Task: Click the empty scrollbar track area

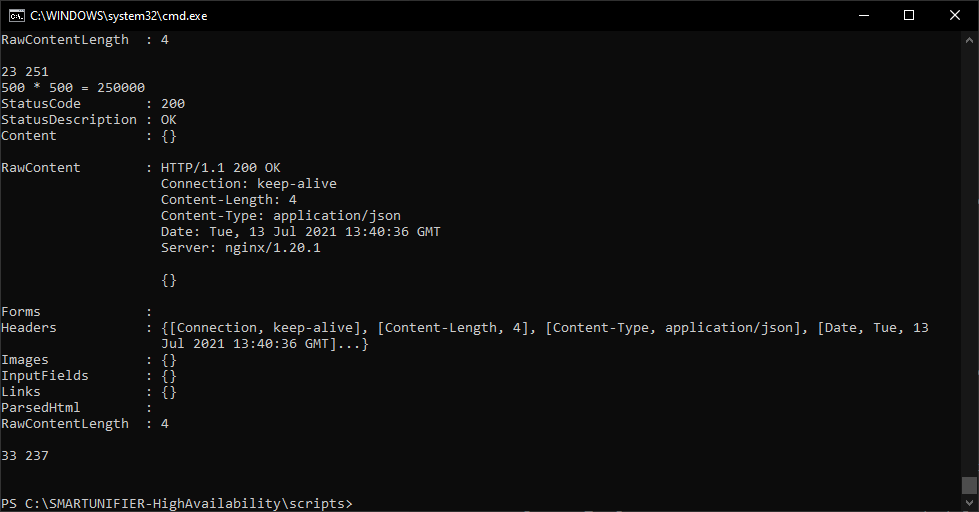Action: pyautogui.click(x=969, y=262)
